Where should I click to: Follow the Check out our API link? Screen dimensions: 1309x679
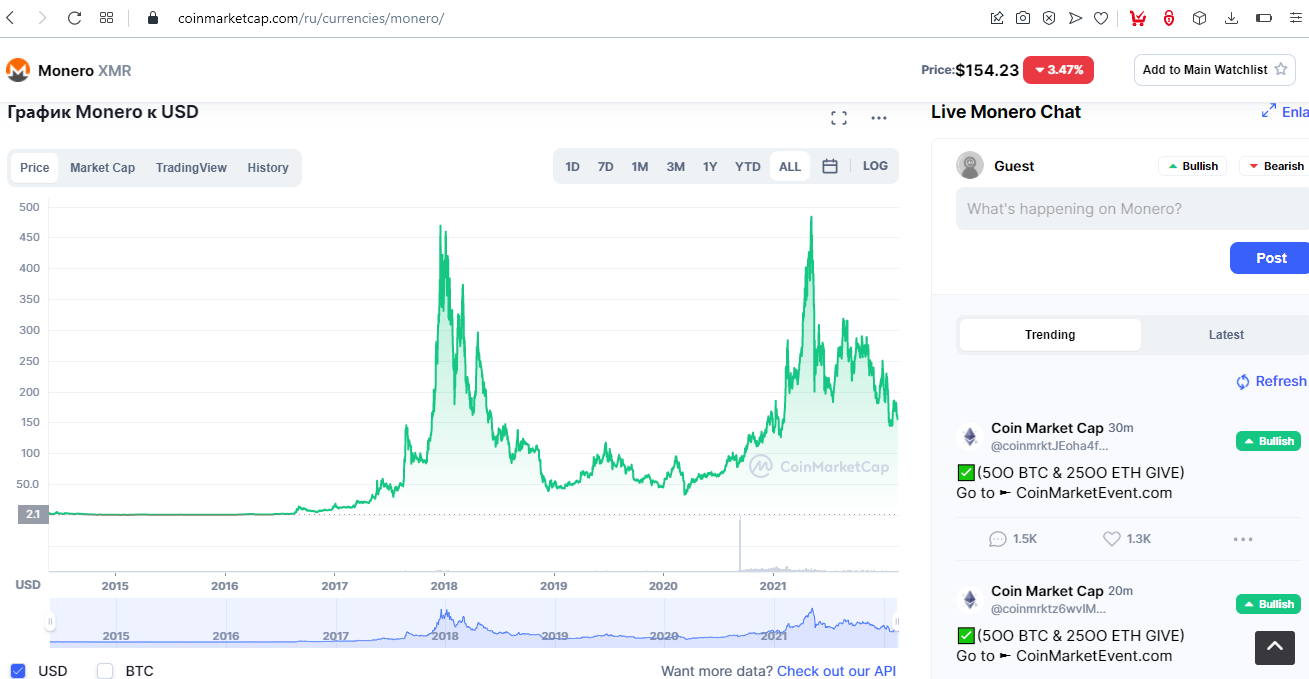click(x=836, y=671)
